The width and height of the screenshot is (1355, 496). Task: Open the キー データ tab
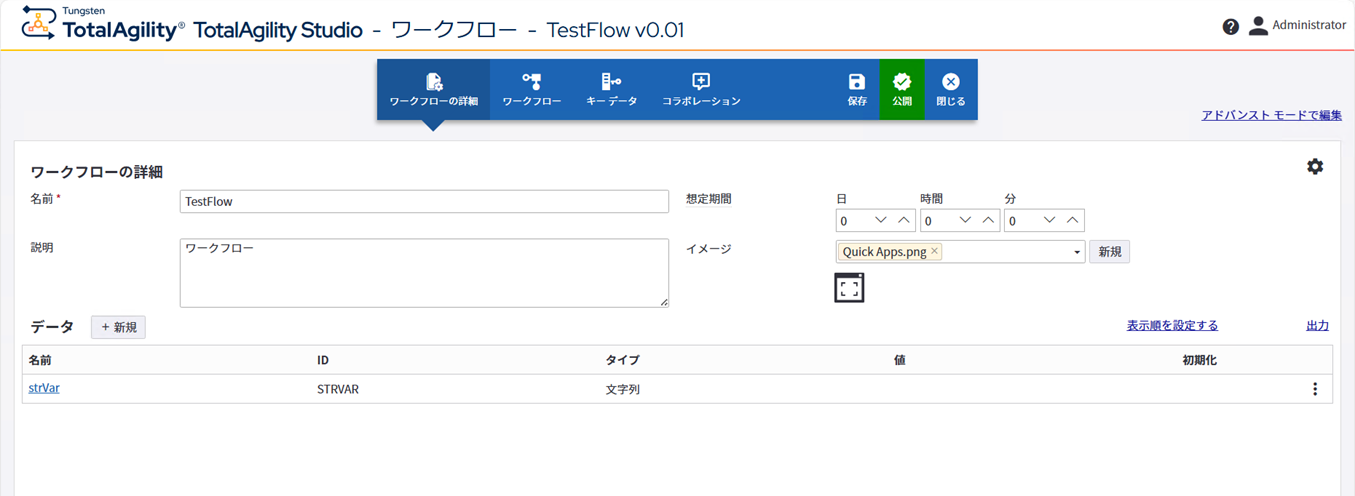click(x=611, y=90)
